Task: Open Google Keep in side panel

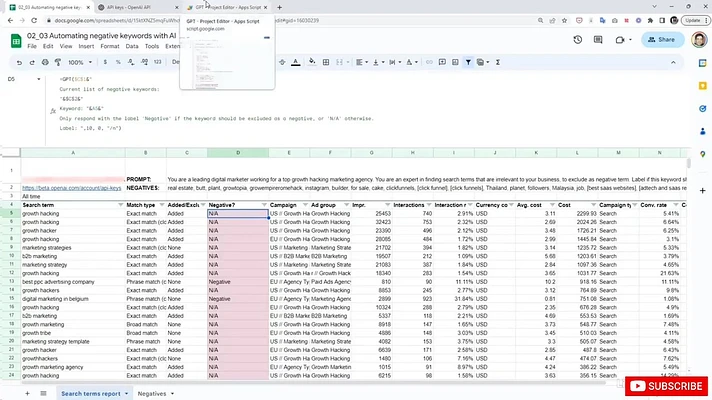Action: tap(702, 86)
